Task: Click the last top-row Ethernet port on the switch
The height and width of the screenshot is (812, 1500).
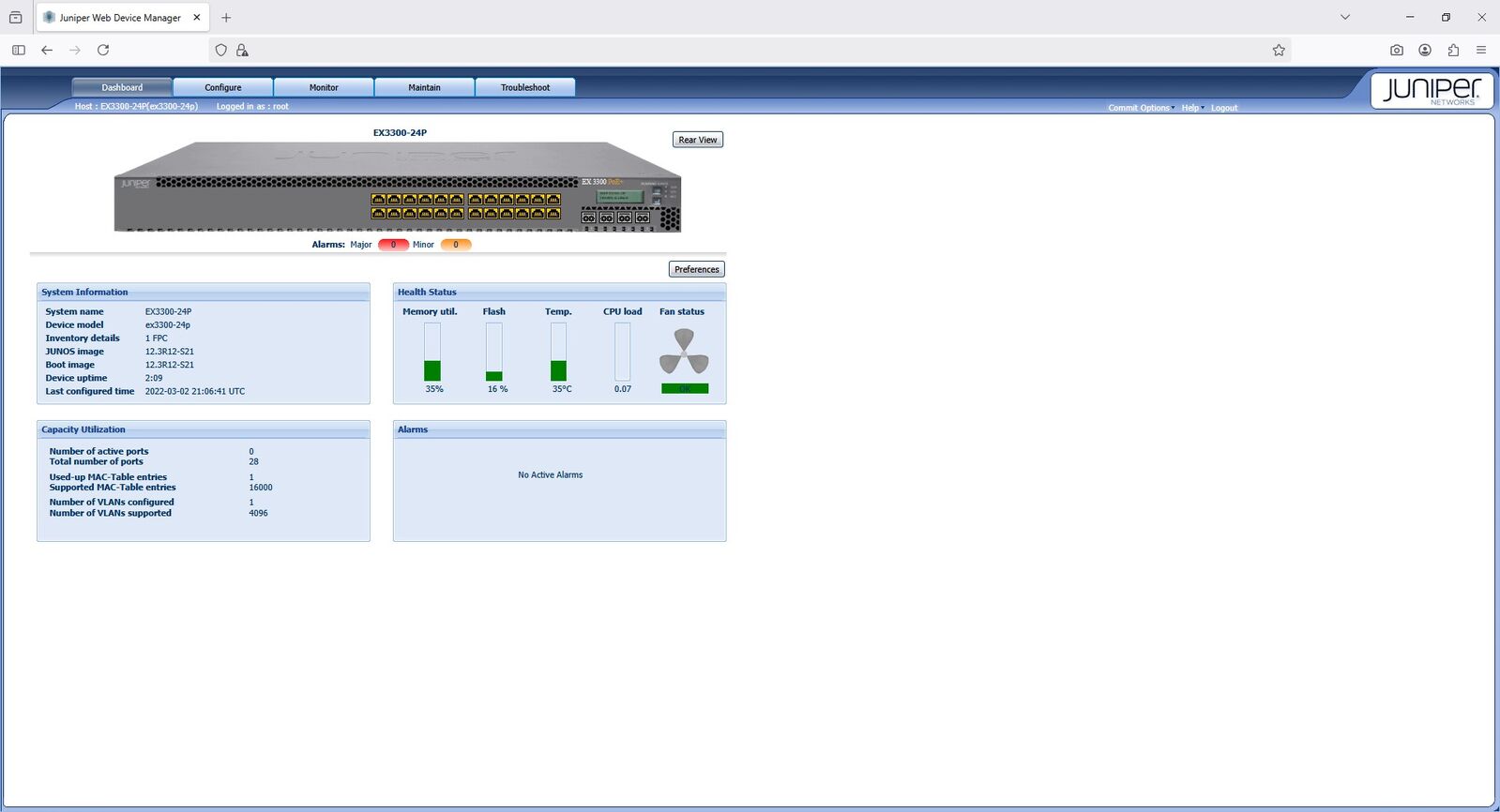Action: click(553, 200)
